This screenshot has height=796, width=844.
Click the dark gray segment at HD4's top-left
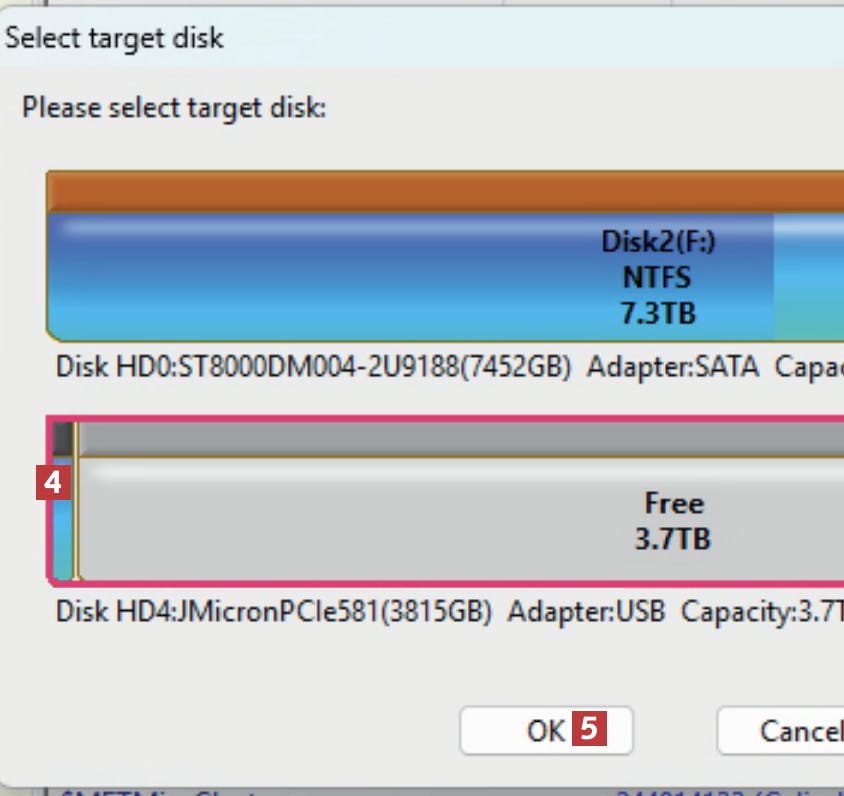[62, 438]
